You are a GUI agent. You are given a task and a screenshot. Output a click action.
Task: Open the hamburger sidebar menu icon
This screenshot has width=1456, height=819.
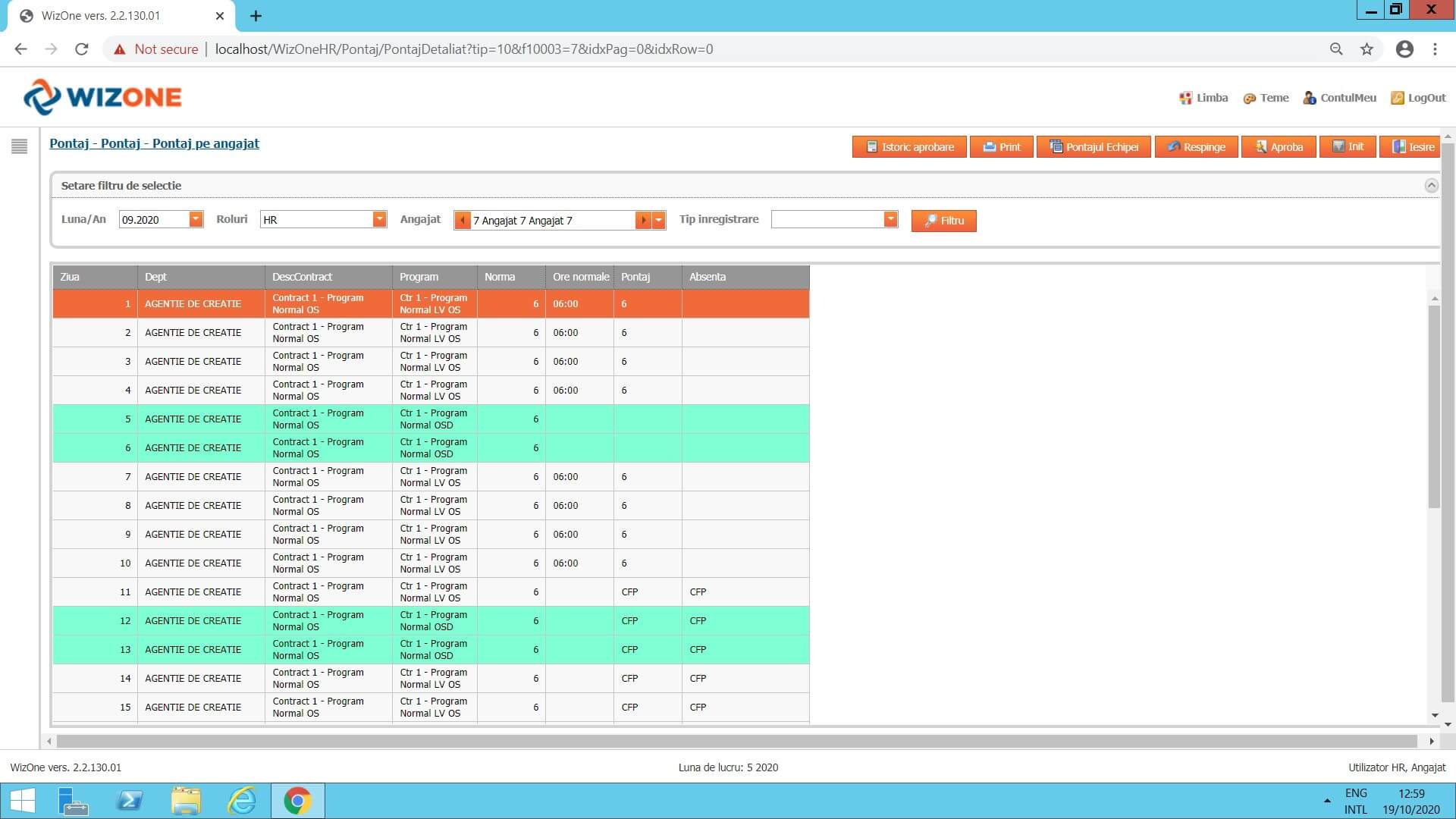pyautogui.click(x=20, y=146)
